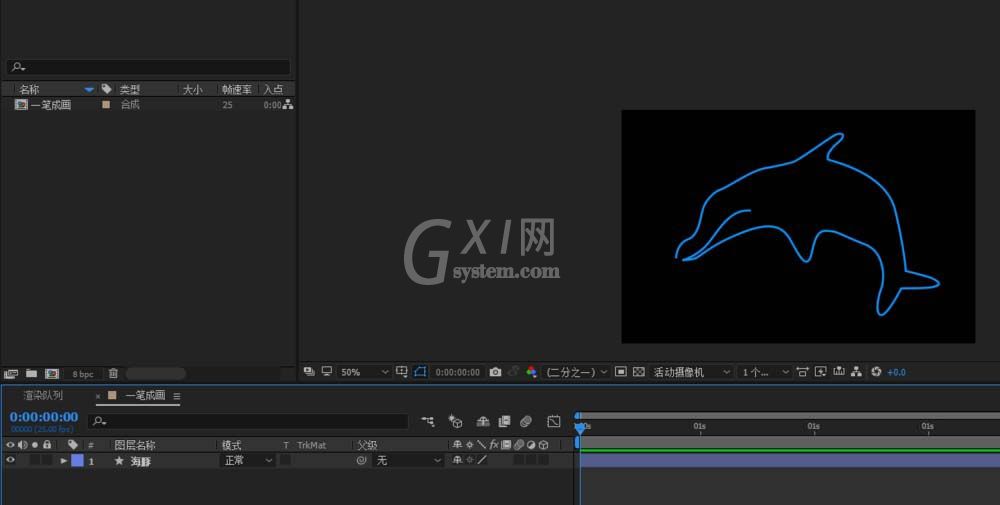Open the Graph Editor icon in timeline
1000x505 pixels.
click(x=554, y=421)
